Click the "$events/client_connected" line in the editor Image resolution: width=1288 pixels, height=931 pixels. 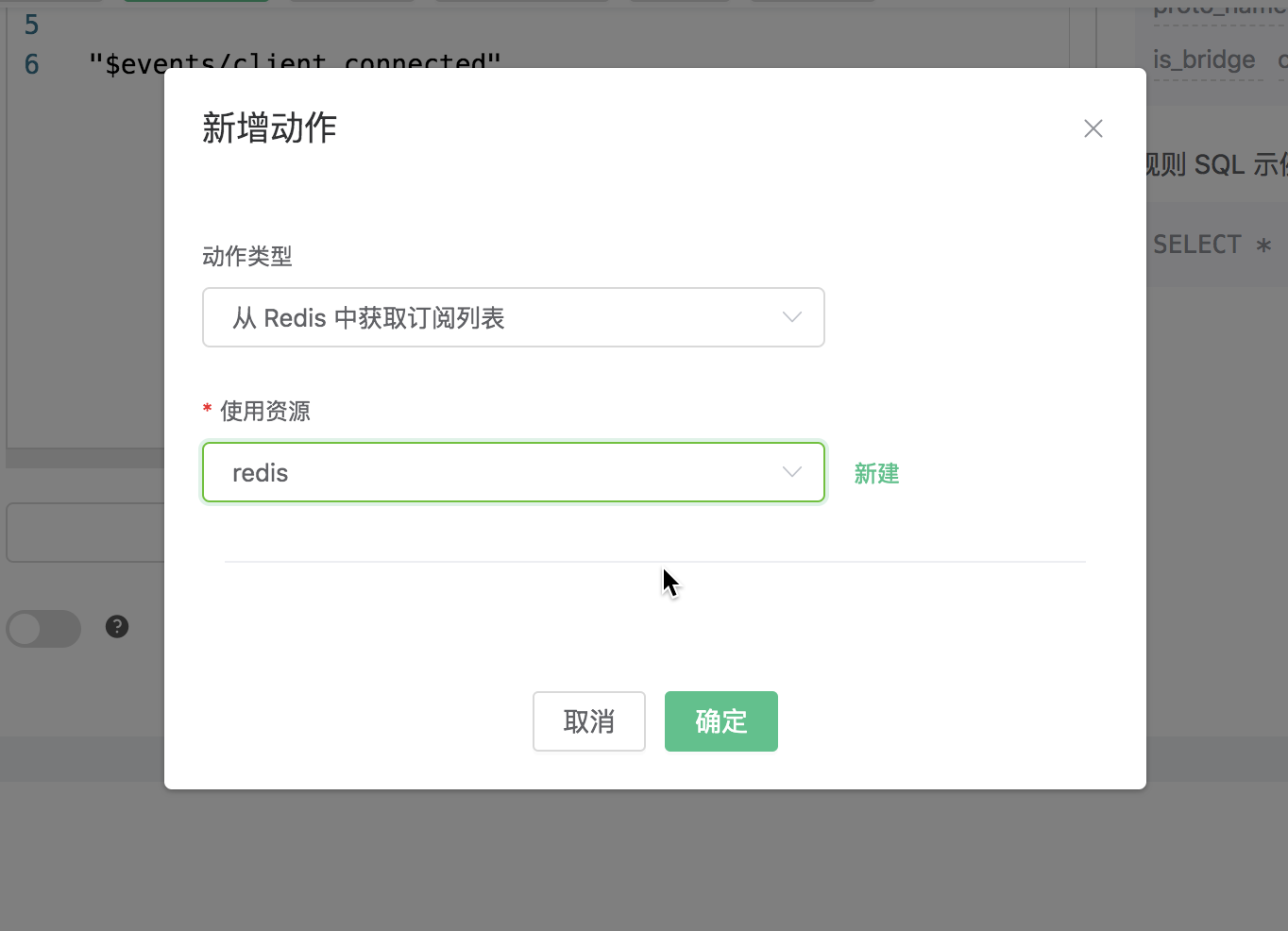pos(294,62)
